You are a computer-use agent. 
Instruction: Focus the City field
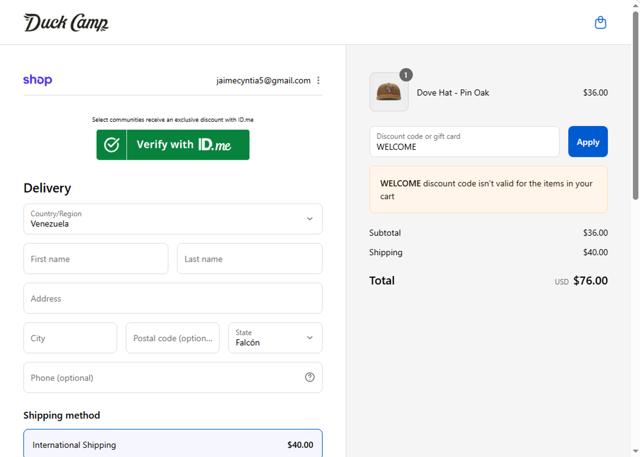click(x=70, y=338)
